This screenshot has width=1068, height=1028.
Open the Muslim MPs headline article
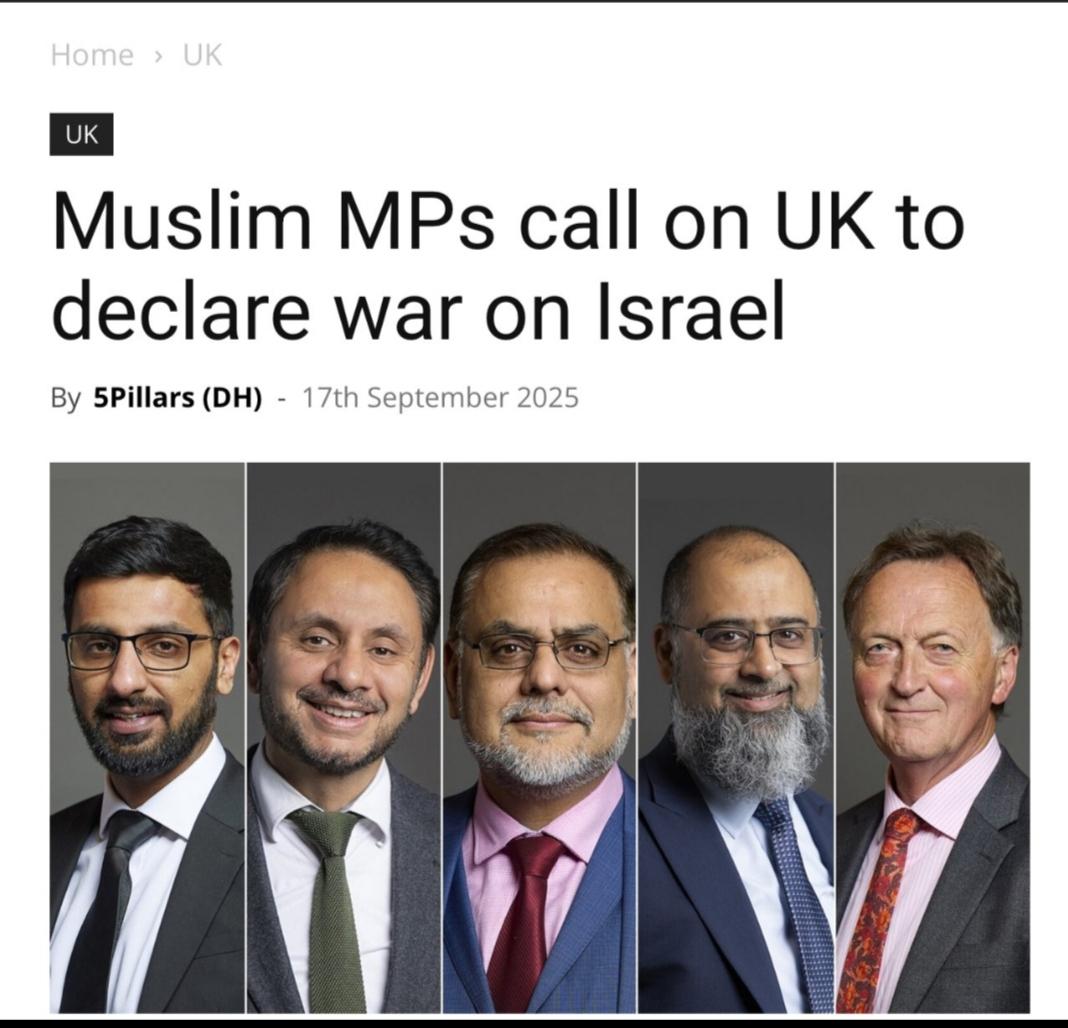(508, 266)
